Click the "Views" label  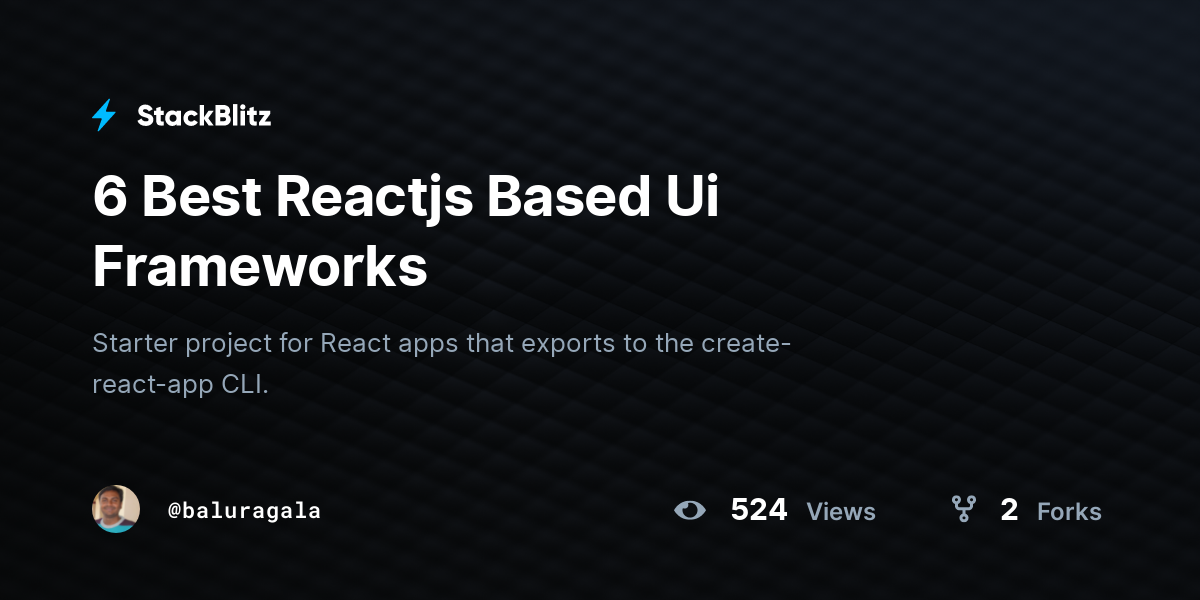coord(841,512)
